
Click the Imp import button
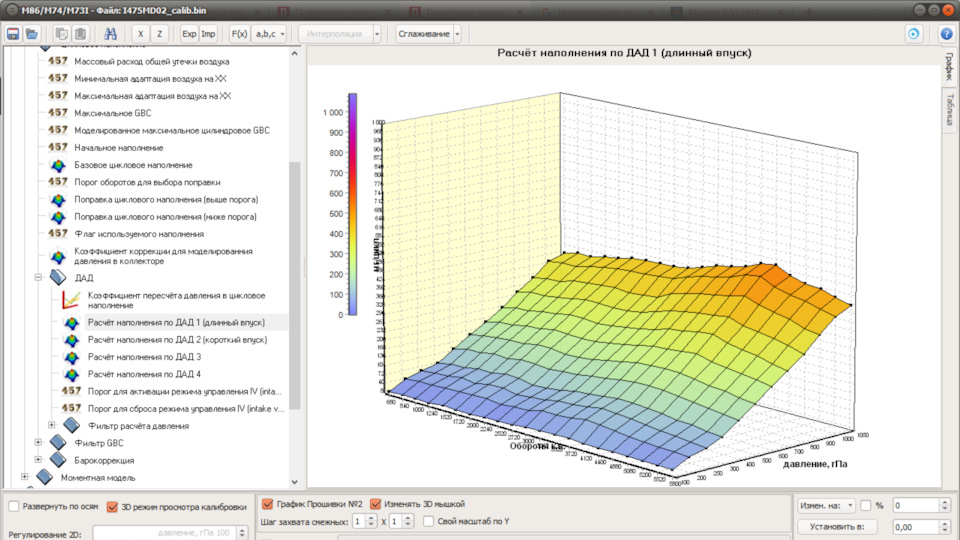208,34
